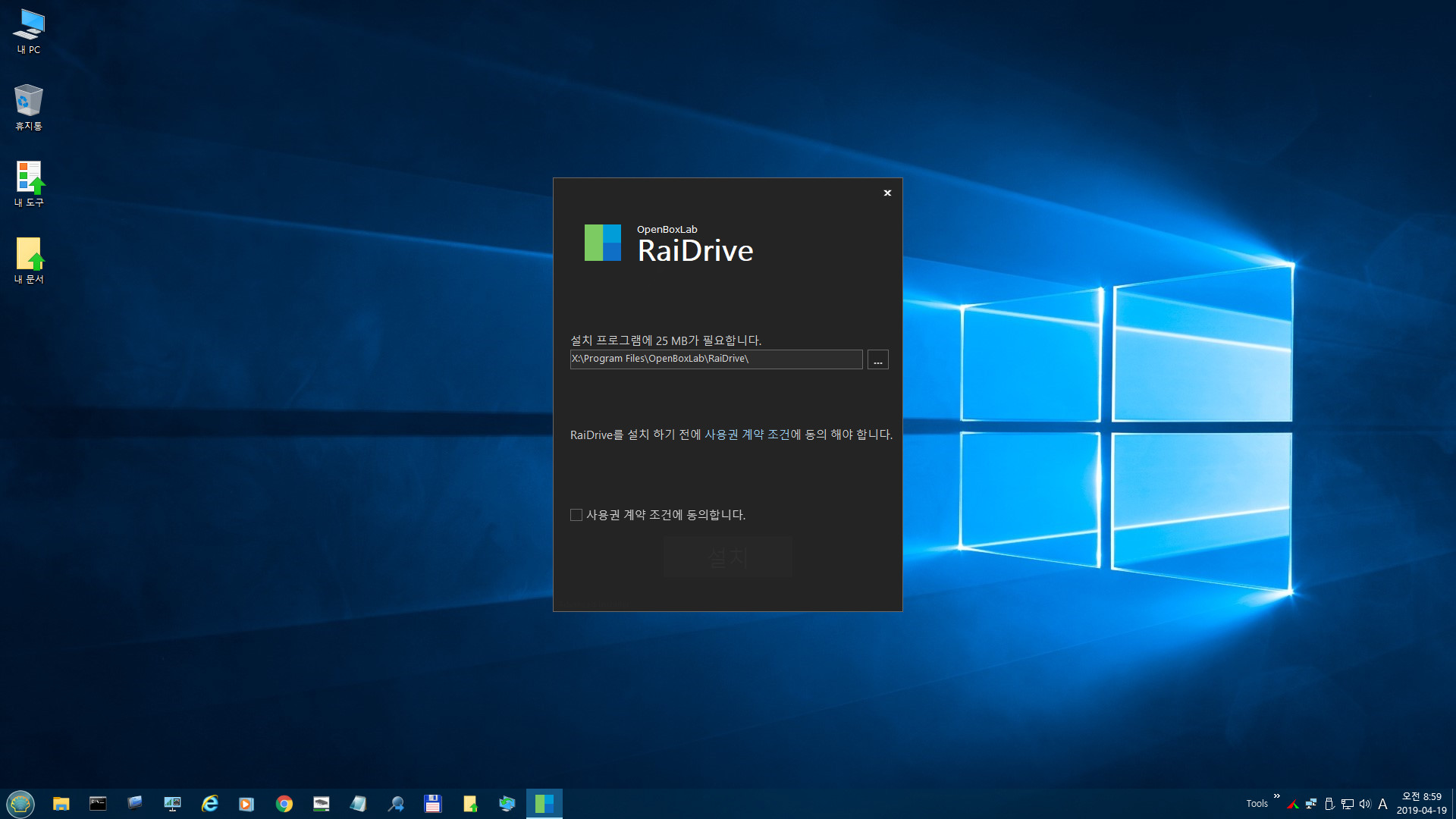This screenshot has width=1456, height=819.
Task: Select the 내 문서 desktop shortcut
Action: tap(29, 261)
